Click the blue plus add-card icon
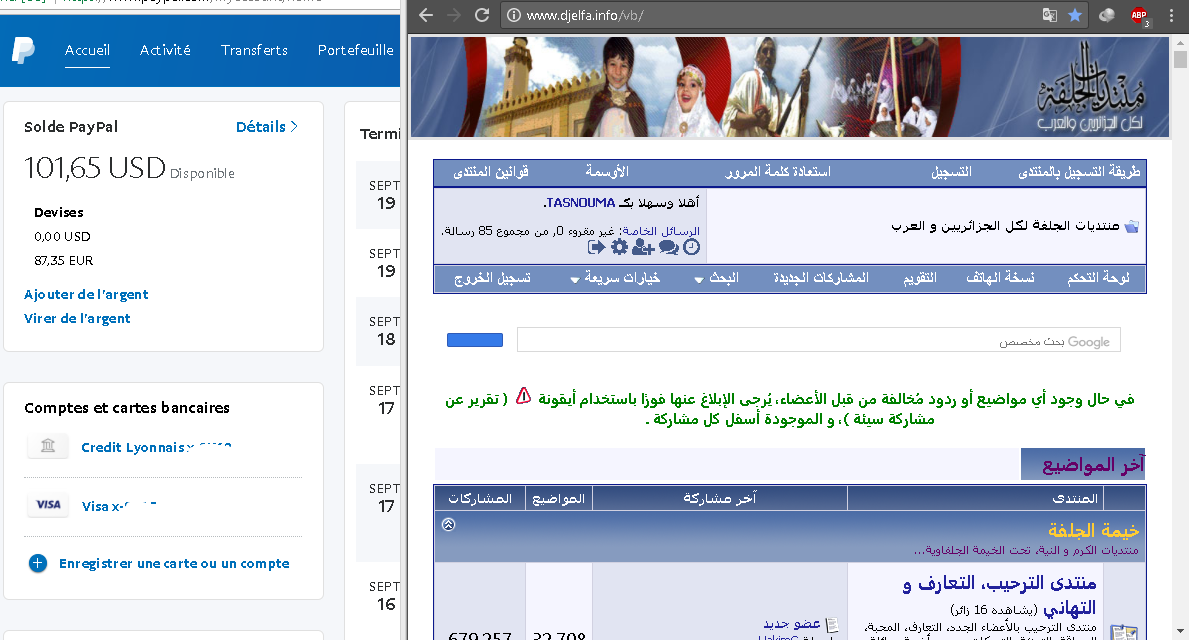The height and width of the screenshot is (640, 1189). (38, 563)
